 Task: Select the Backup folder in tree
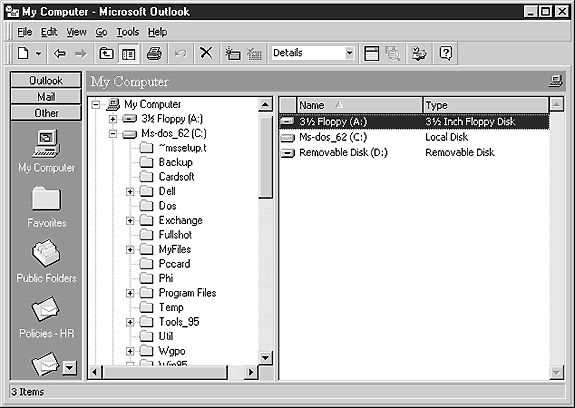tap(166, 162)
